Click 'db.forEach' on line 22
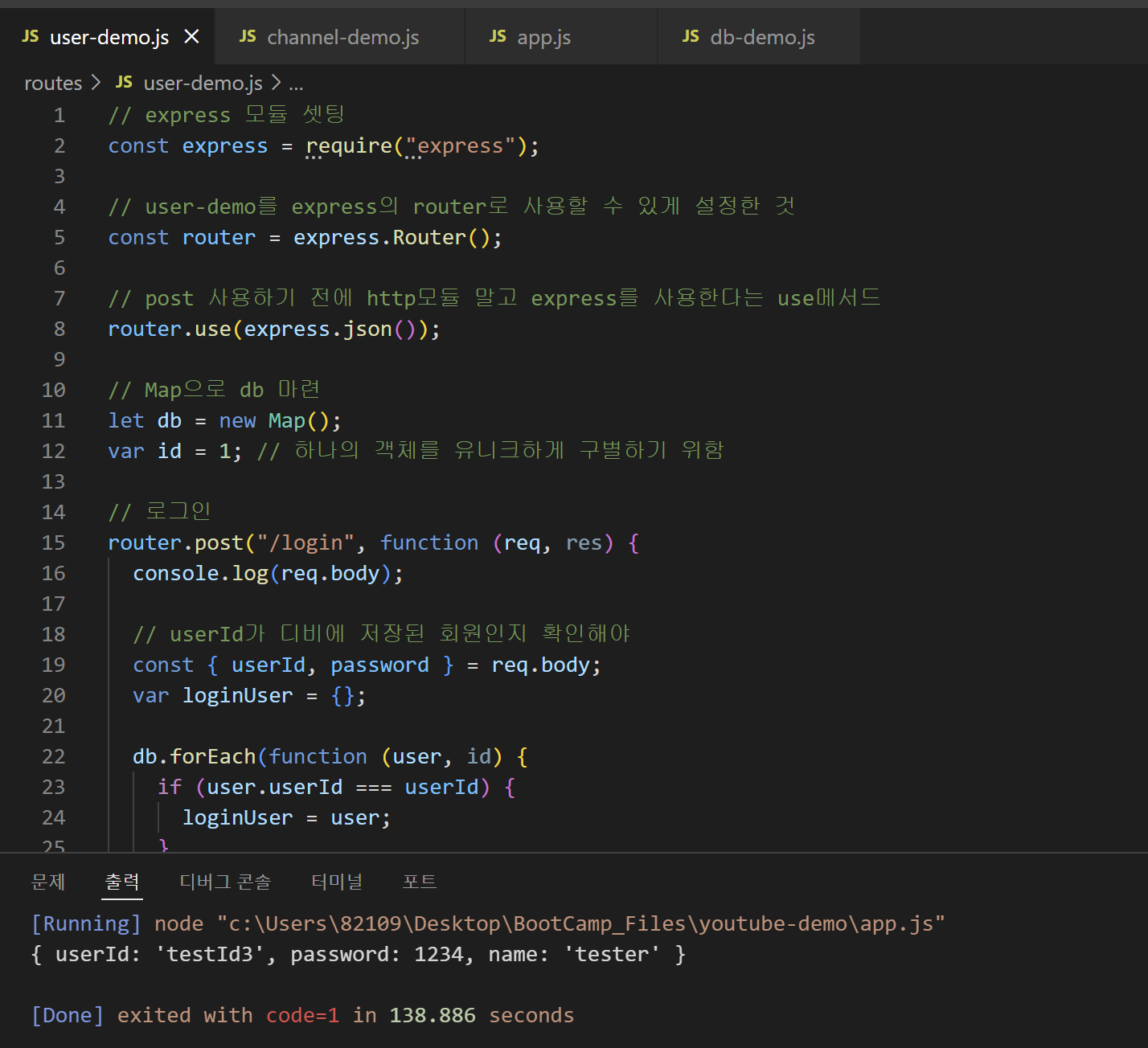Screen dimensions: 1148x1048 point(194,757)
